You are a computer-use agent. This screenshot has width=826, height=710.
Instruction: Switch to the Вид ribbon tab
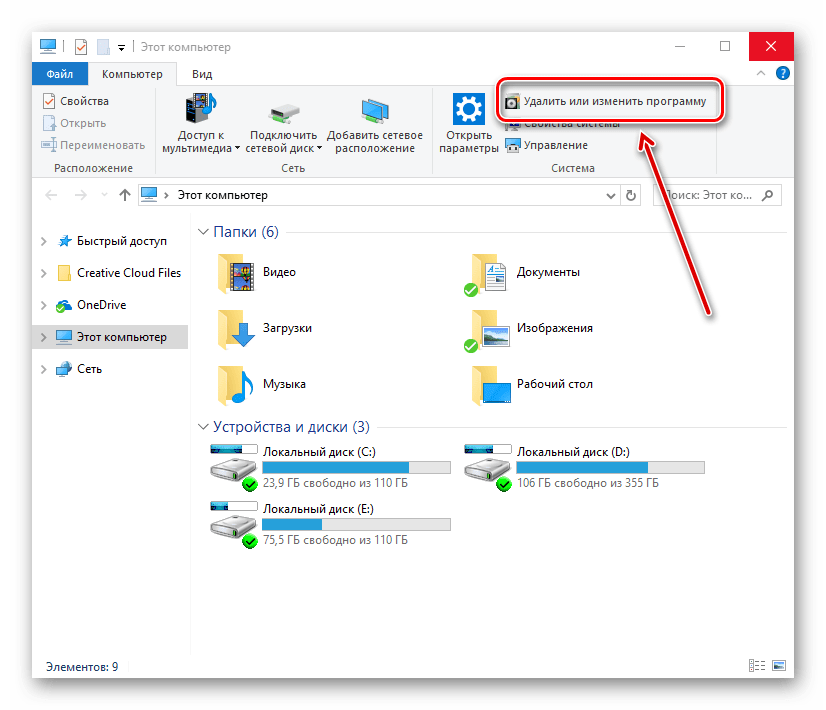click(202, 74)
